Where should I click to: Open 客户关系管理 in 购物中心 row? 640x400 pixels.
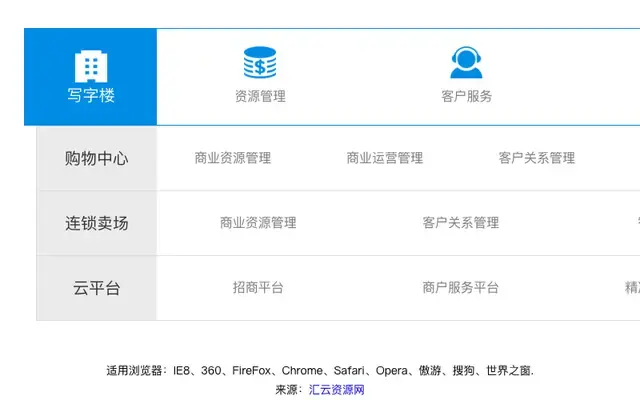click(537, 158)
